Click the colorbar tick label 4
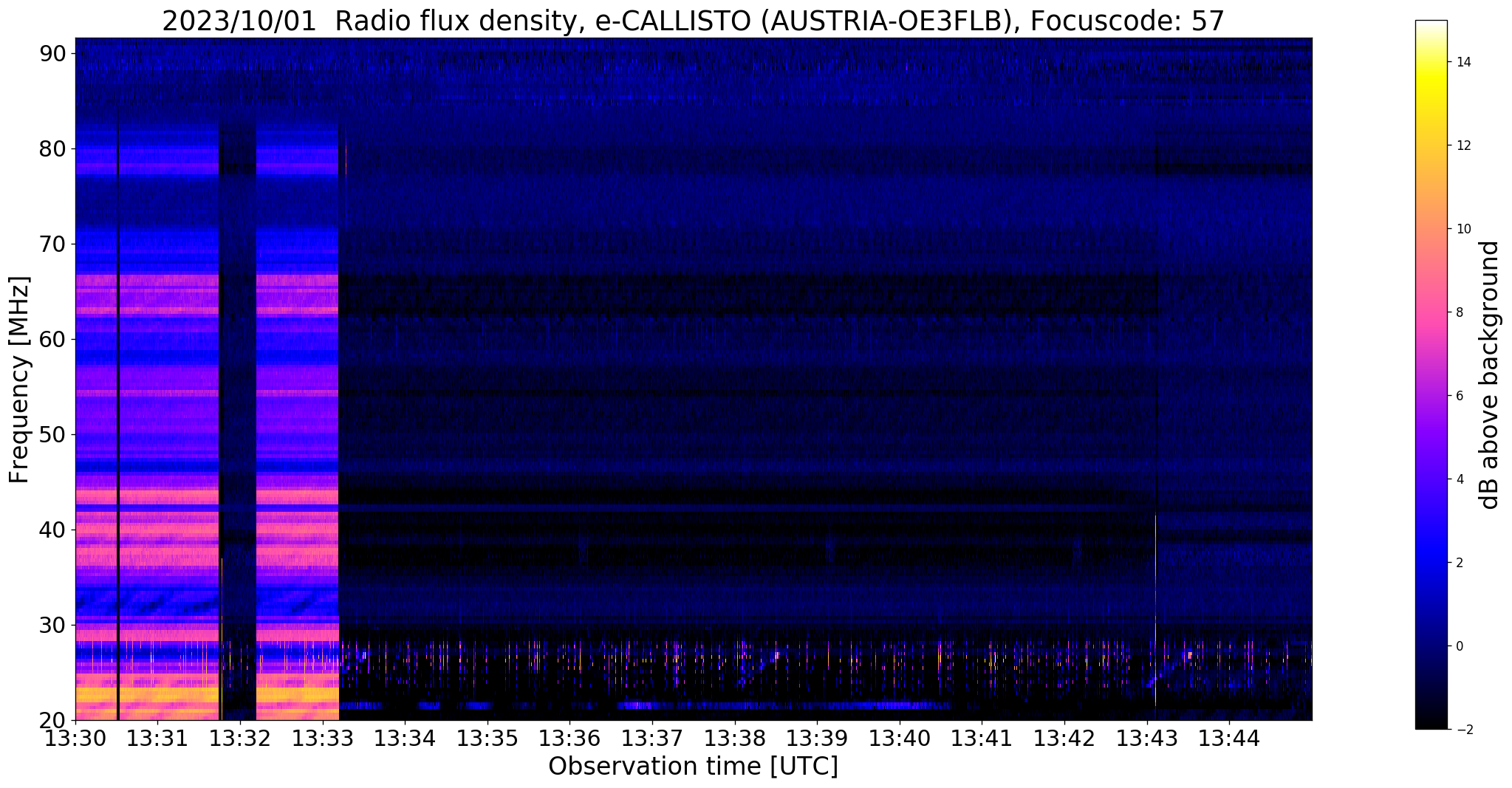Screen dimensions: 1512x788 coord(1460,479)
